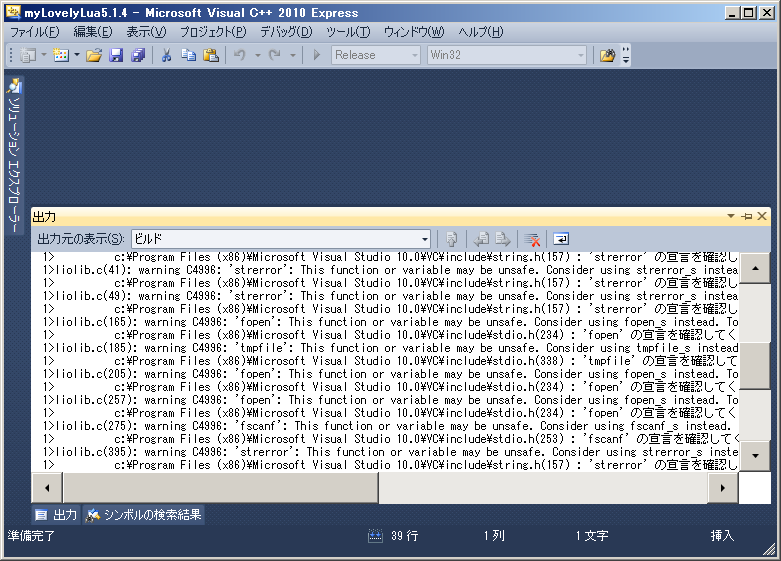Image resolution: width=781 pixels, height=561 pixels.
Task: Save the current file with floppy icon
Action: [116, 55]
